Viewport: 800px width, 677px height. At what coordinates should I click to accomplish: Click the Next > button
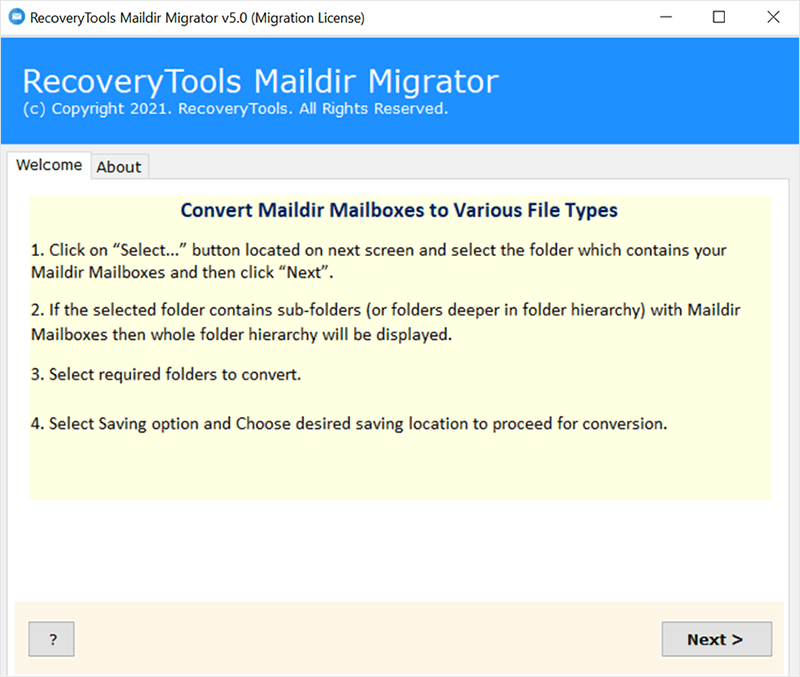click(714, 639)
